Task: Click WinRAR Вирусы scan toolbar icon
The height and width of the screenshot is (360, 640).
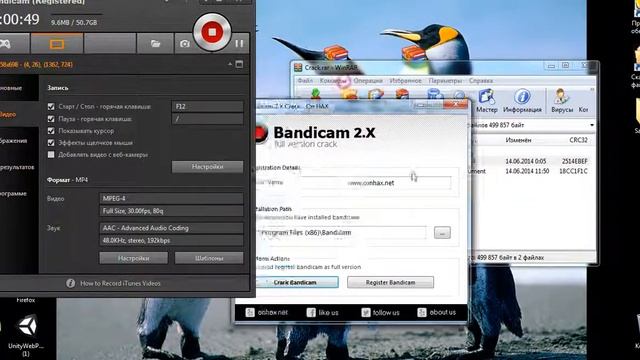Action: [562, 101]
